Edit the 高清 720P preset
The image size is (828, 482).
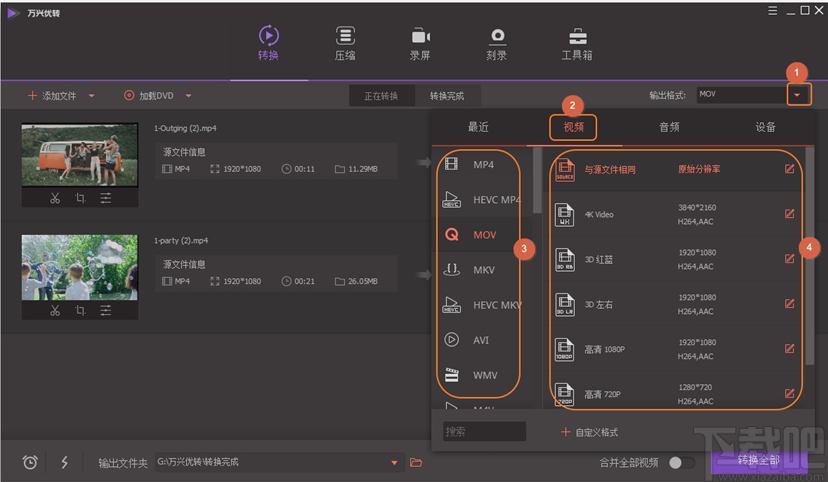tap(789, 393)
